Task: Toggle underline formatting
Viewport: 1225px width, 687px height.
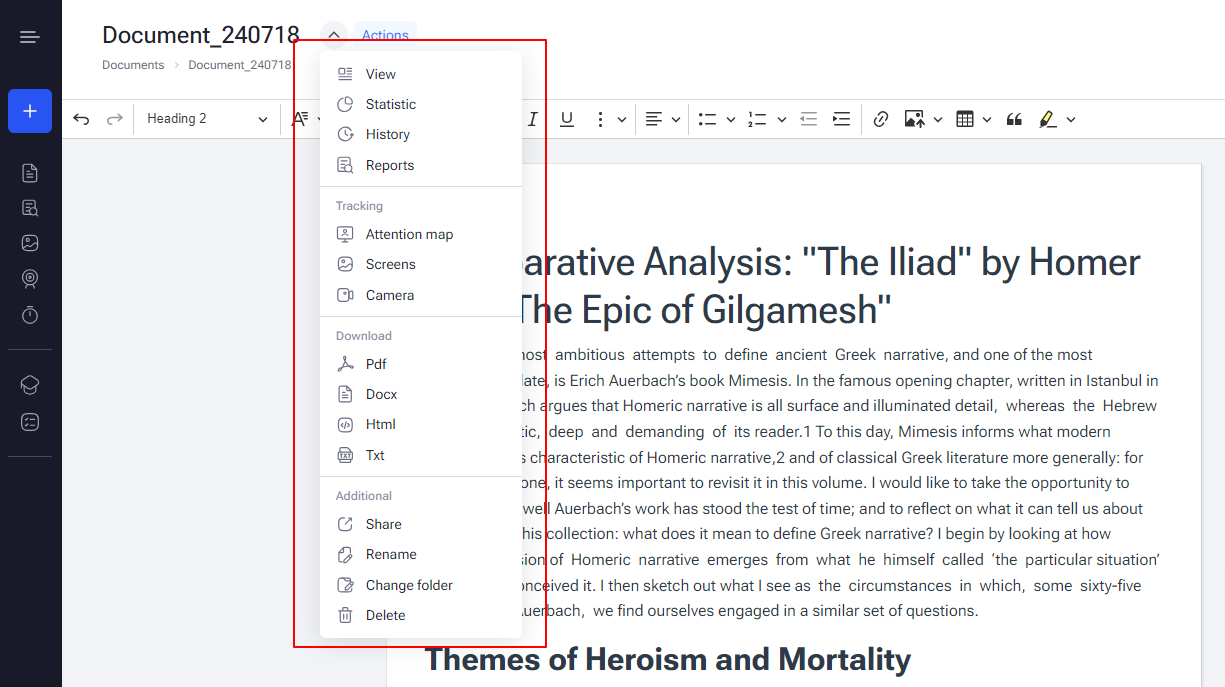Action: point(567,119)
